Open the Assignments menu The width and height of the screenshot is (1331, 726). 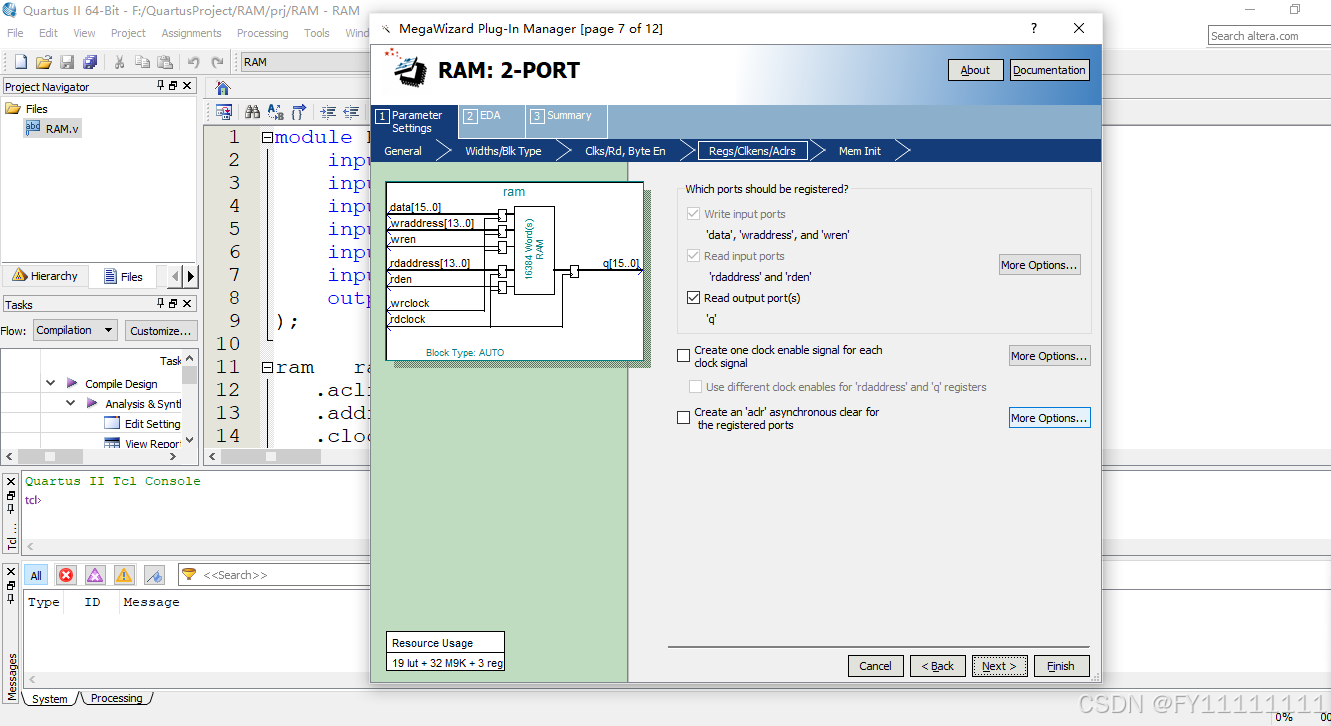coord(191,33)
